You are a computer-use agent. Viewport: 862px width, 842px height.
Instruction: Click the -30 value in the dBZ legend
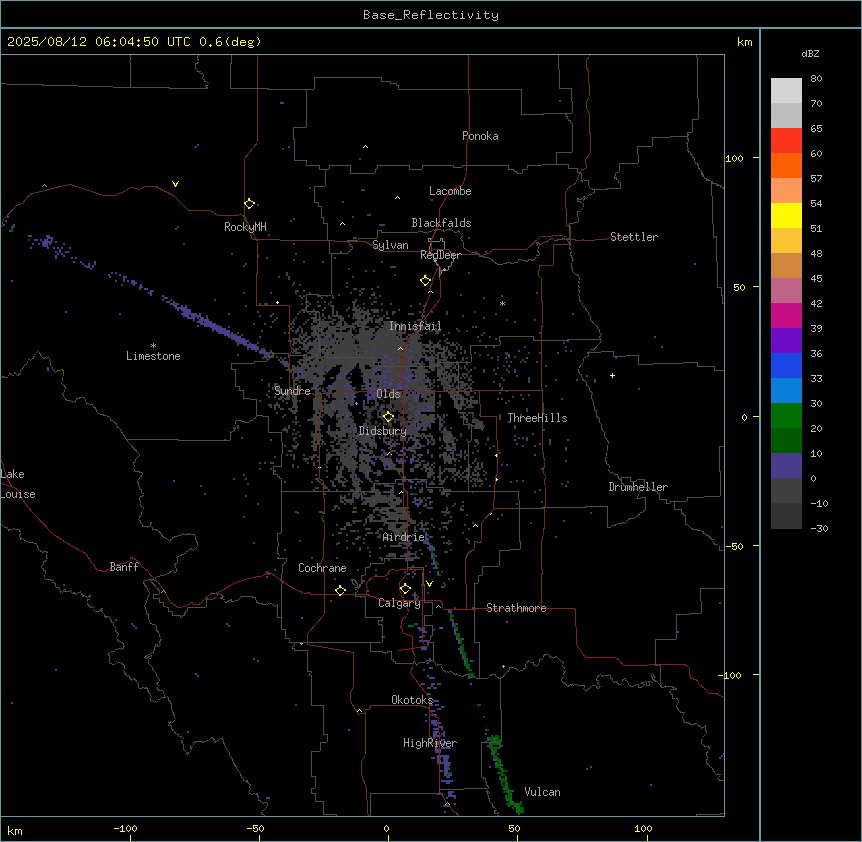coord(819,528)
